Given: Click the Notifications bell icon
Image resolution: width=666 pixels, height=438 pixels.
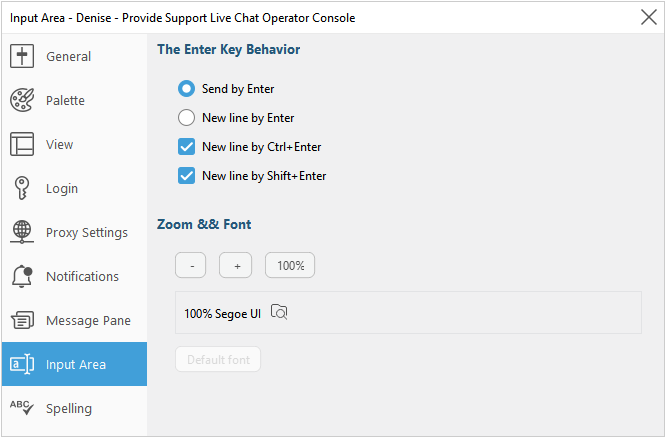Looking at the screenshot, I should [22, 277].
